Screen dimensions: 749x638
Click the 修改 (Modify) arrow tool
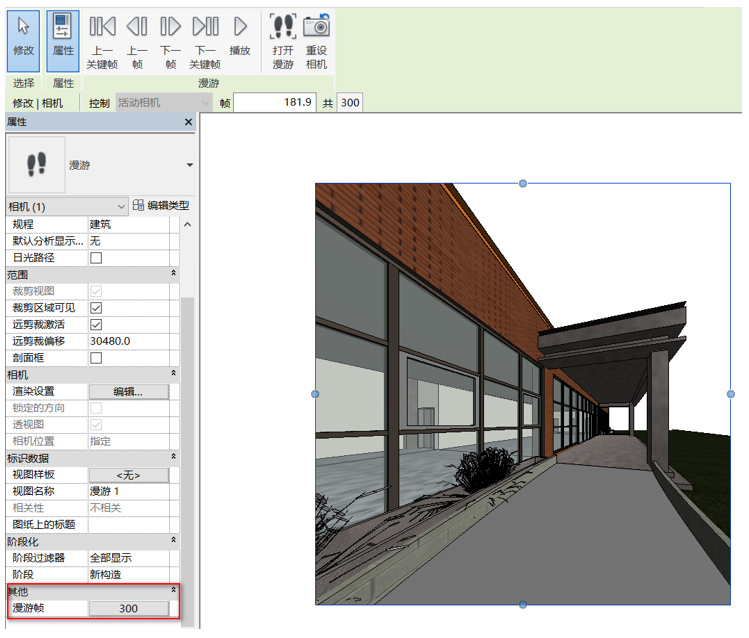[x=23, y=36]
